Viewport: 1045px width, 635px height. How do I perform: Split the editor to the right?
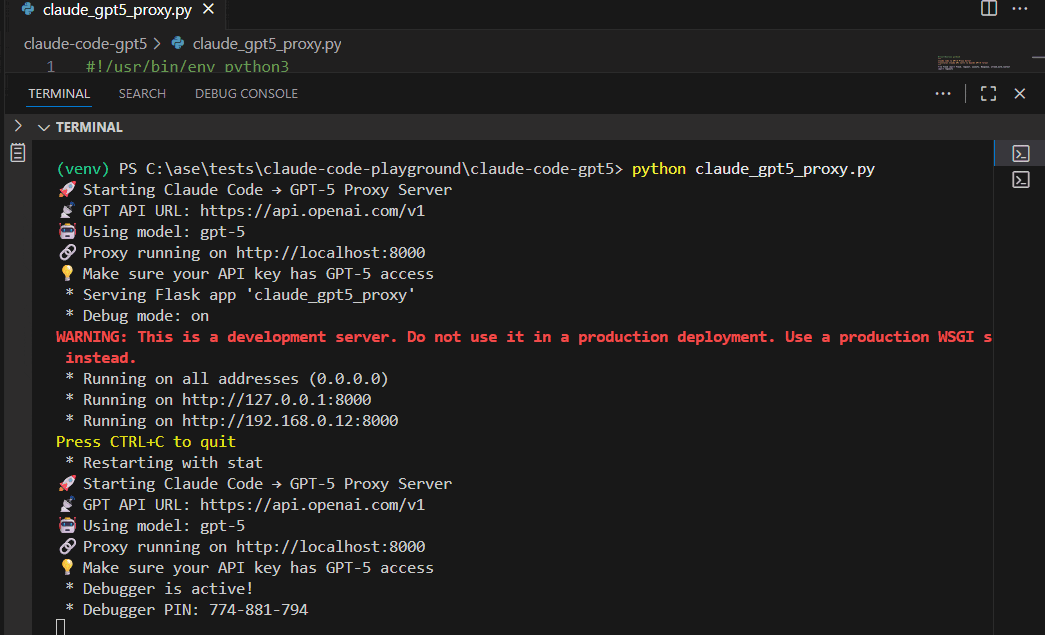[x=989, y=9]
